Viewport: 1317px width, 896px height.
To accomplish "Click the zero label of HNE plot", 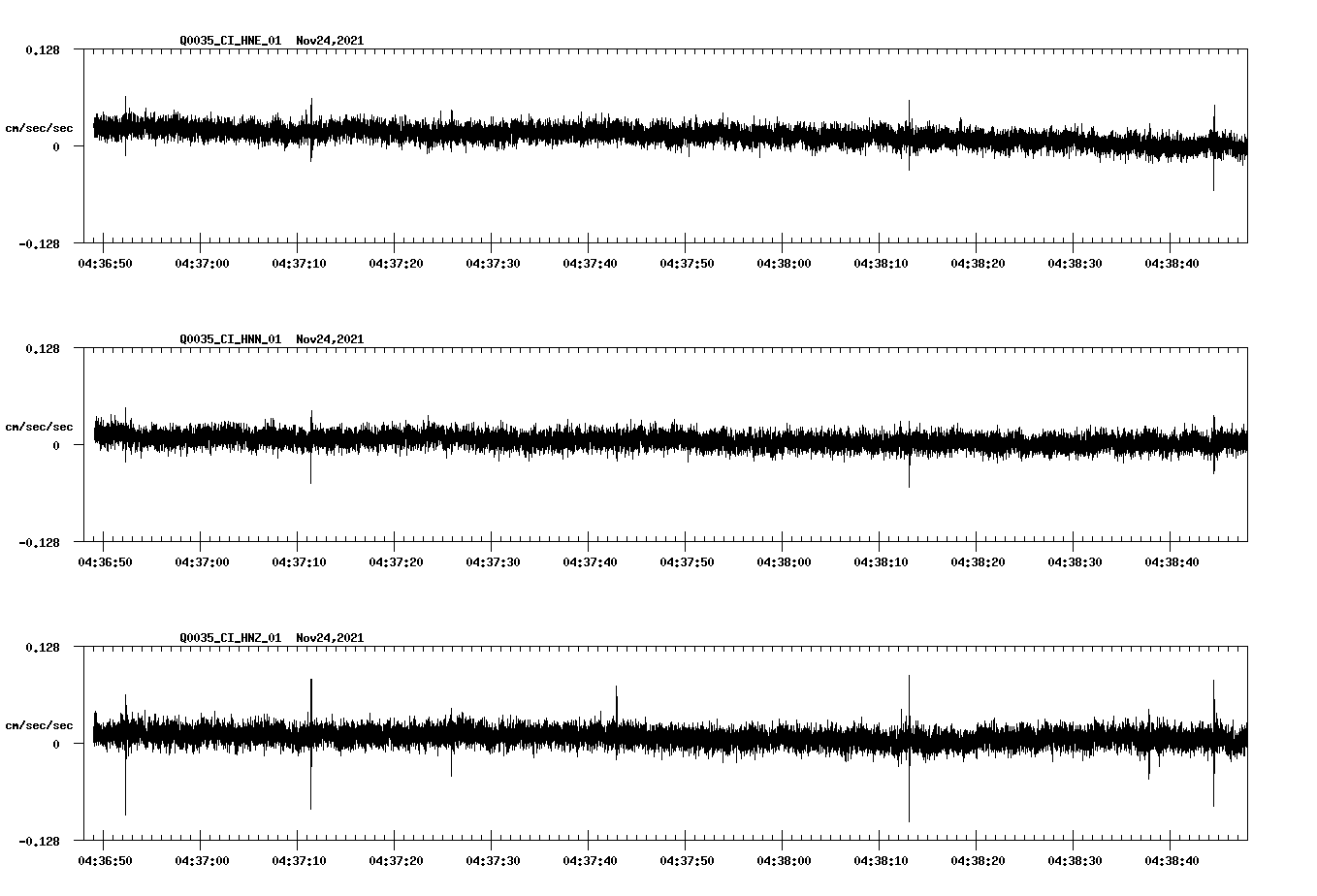I will (56, 147).
